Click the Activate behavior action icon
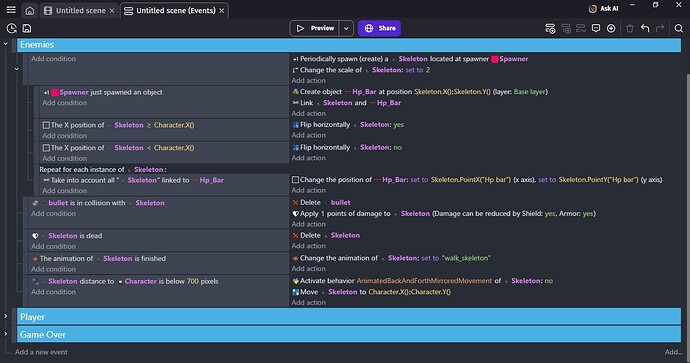This screenshot has height=363, width=690. click(x=296, y=281)
